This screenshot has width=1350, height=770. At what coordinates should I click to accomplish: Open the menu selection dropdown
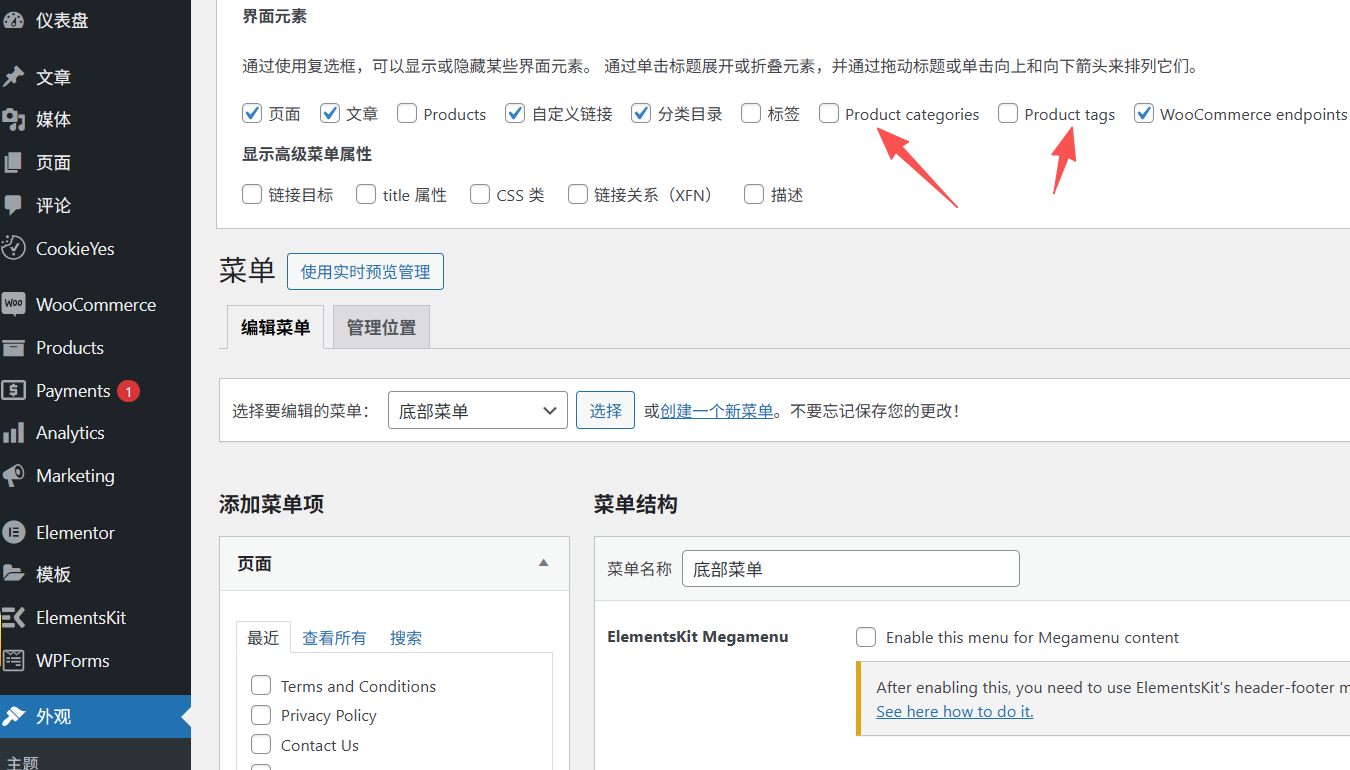pos(477,411)
